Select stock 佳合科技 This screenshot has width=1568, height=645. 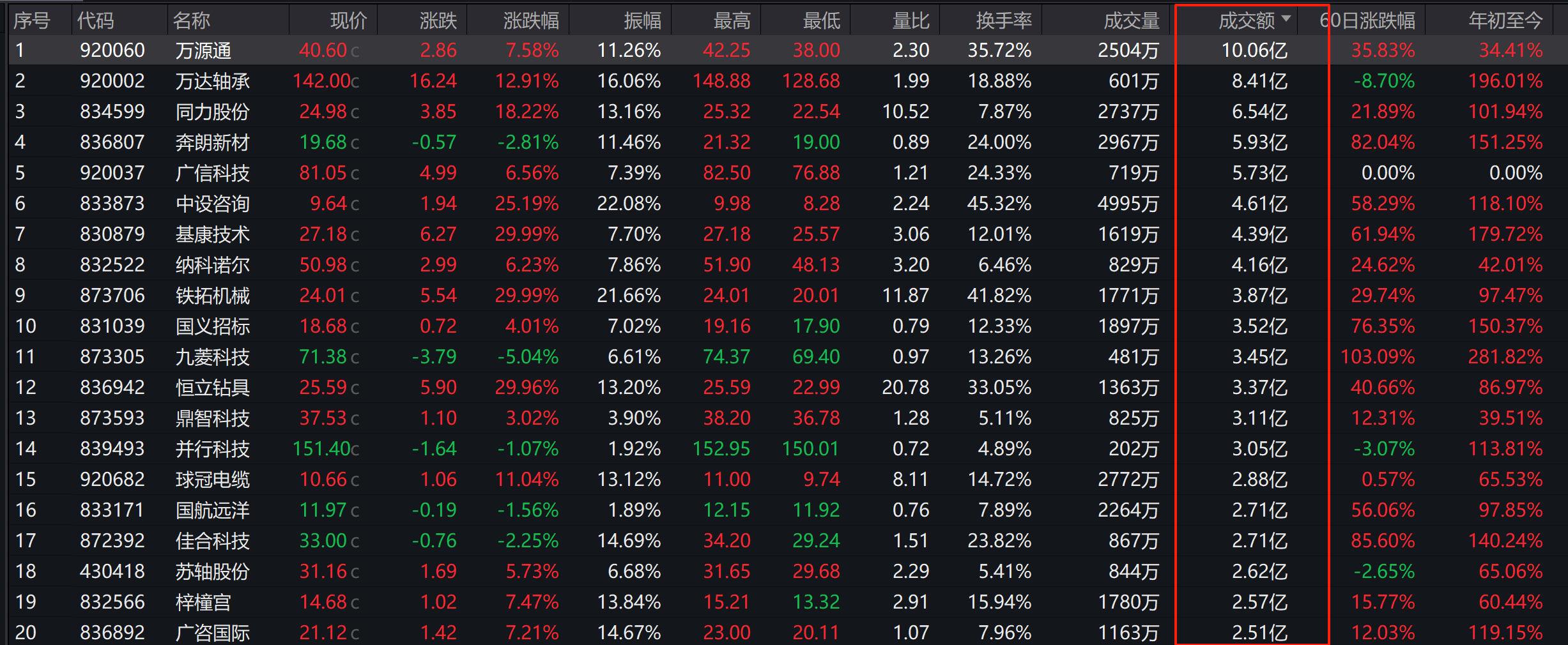click(213, 541)
